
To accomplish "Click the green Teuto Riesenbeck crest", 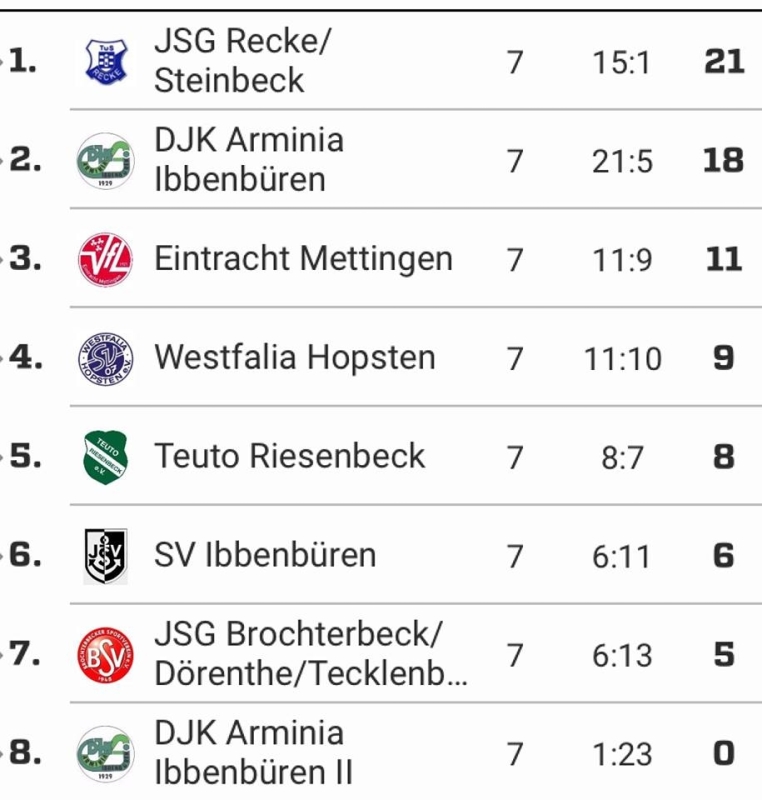I will pos(106,457).
